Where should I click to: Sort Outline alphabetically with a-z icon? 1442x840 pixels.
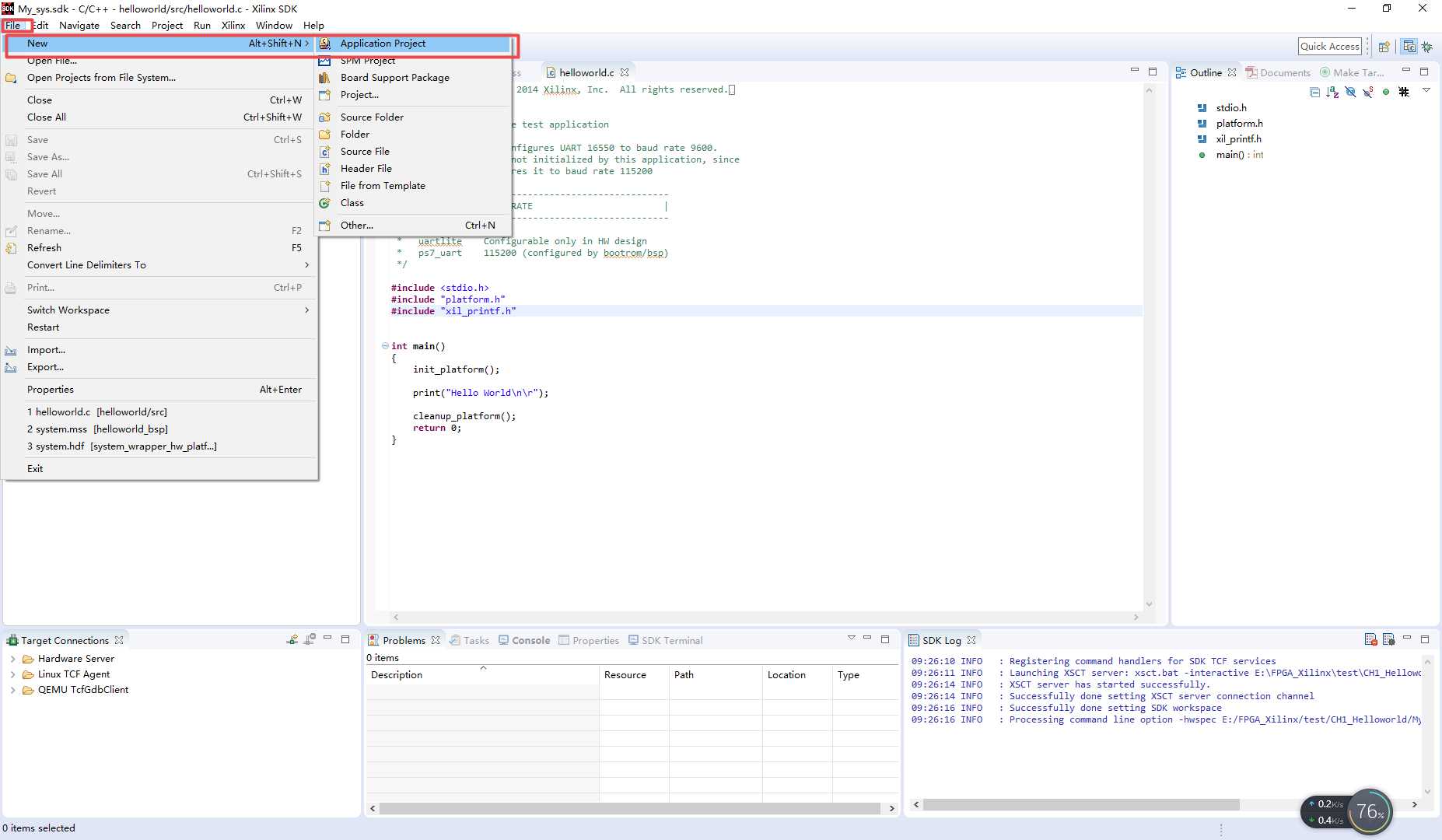coord(1332,92)
